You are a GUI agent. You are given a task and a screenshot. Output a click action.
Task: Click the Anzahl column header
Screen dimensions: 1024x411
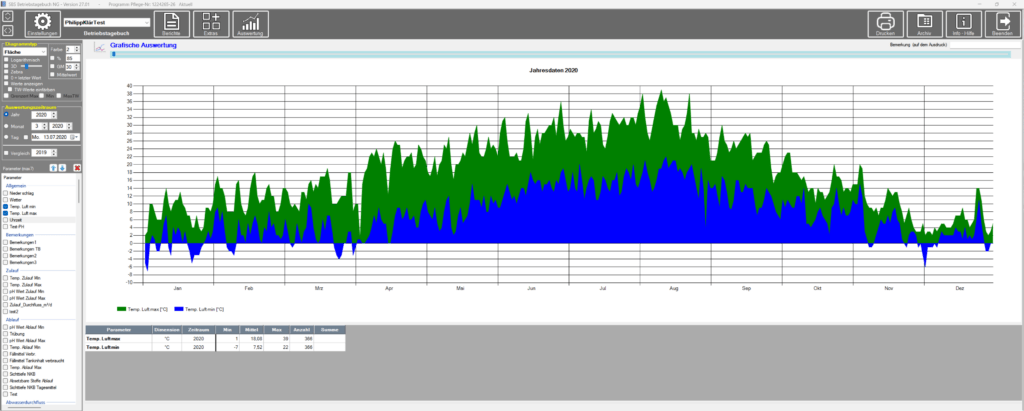tap(302, 330)
